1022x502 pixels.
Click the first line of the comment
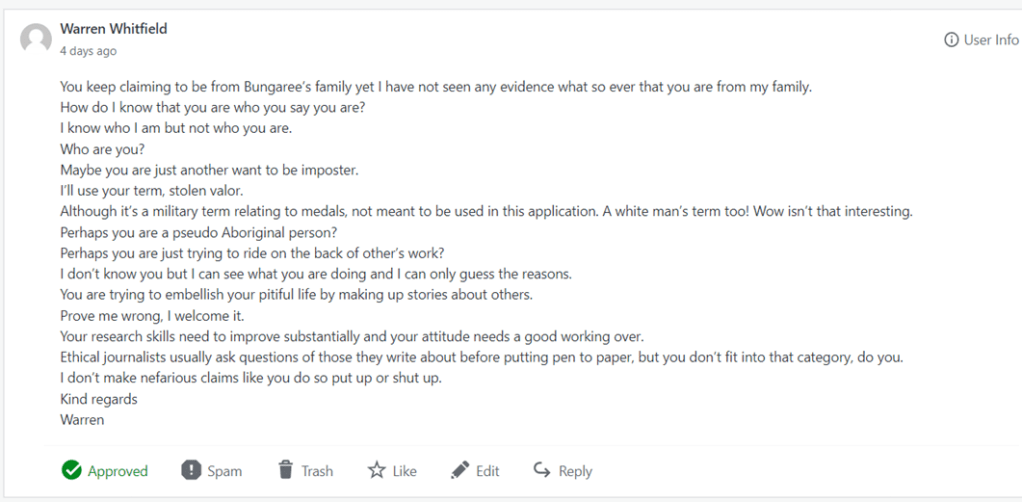click(x=435, y=87)
